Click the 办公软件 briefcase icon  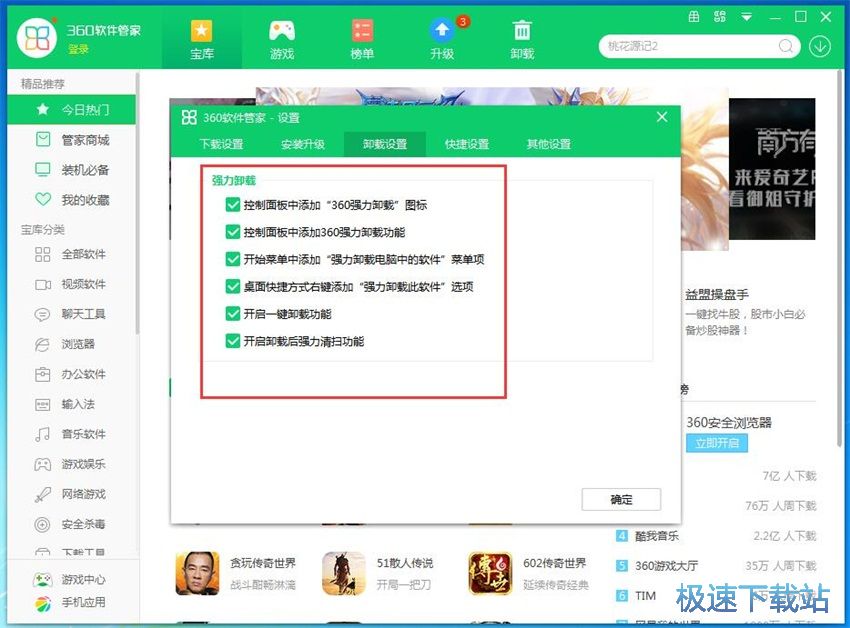click(42, 374)
